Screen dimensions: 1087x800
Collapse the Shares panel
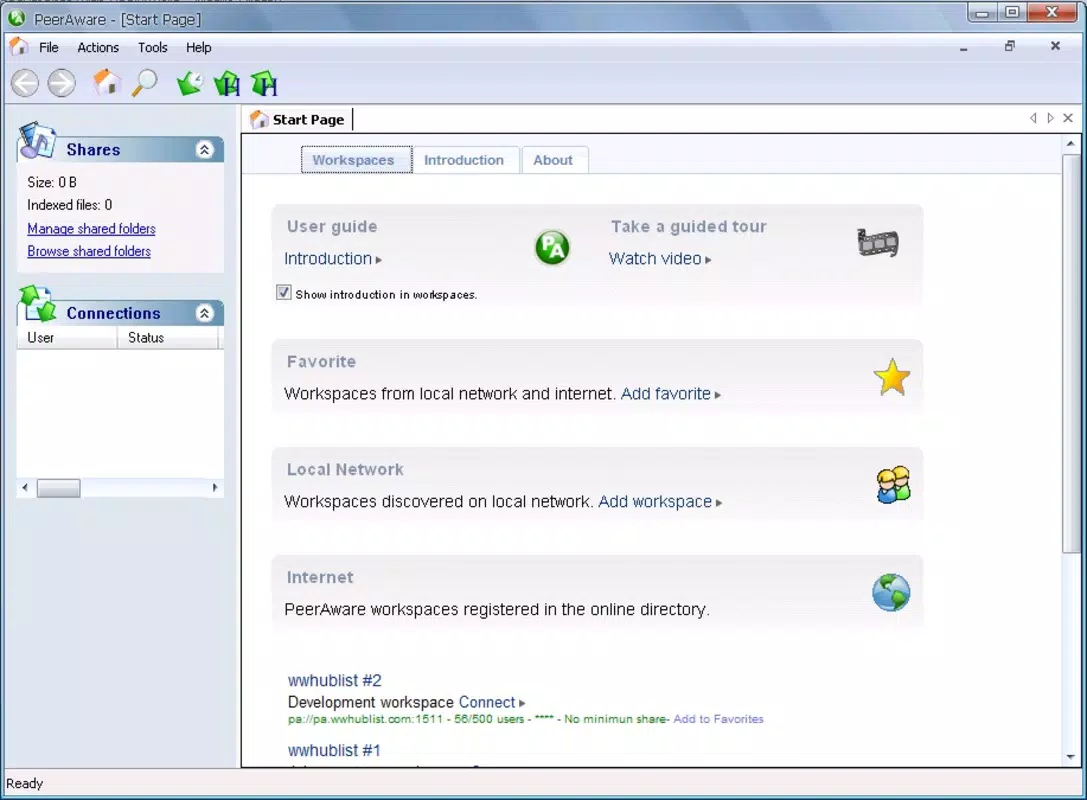(205, 150)
